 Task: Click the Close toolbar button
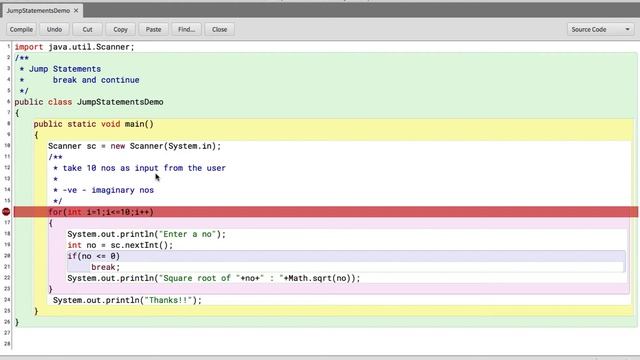220,29
